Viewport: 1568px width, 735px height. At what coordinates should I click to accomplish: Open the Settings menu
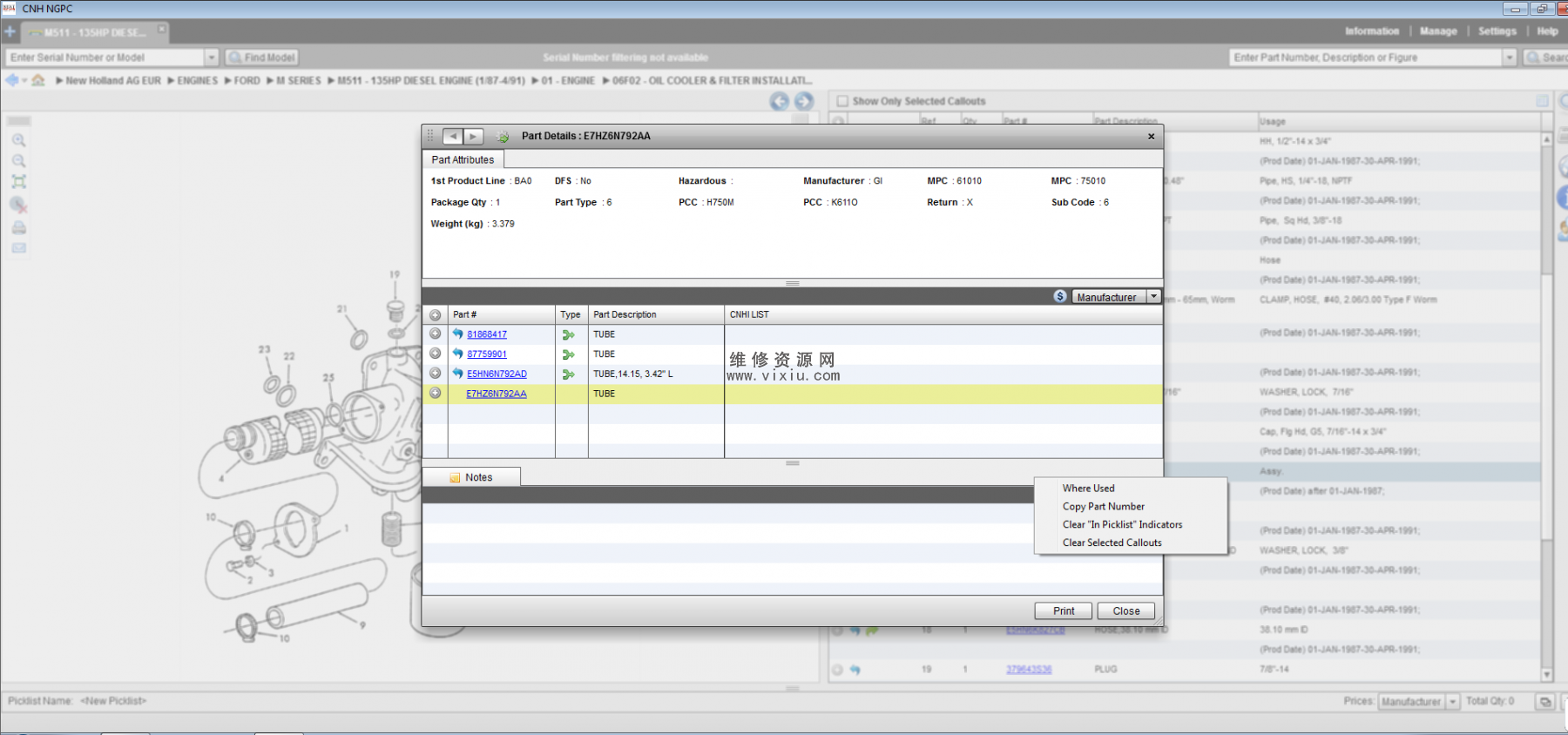click(x=1497, y=31)
